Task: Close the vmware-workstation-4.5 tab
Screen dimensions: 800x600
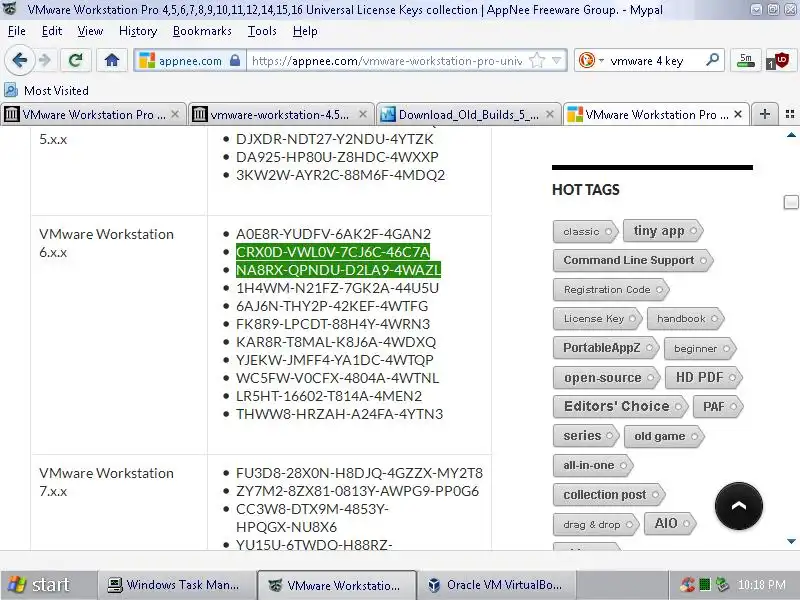Action: click(363, 114)
